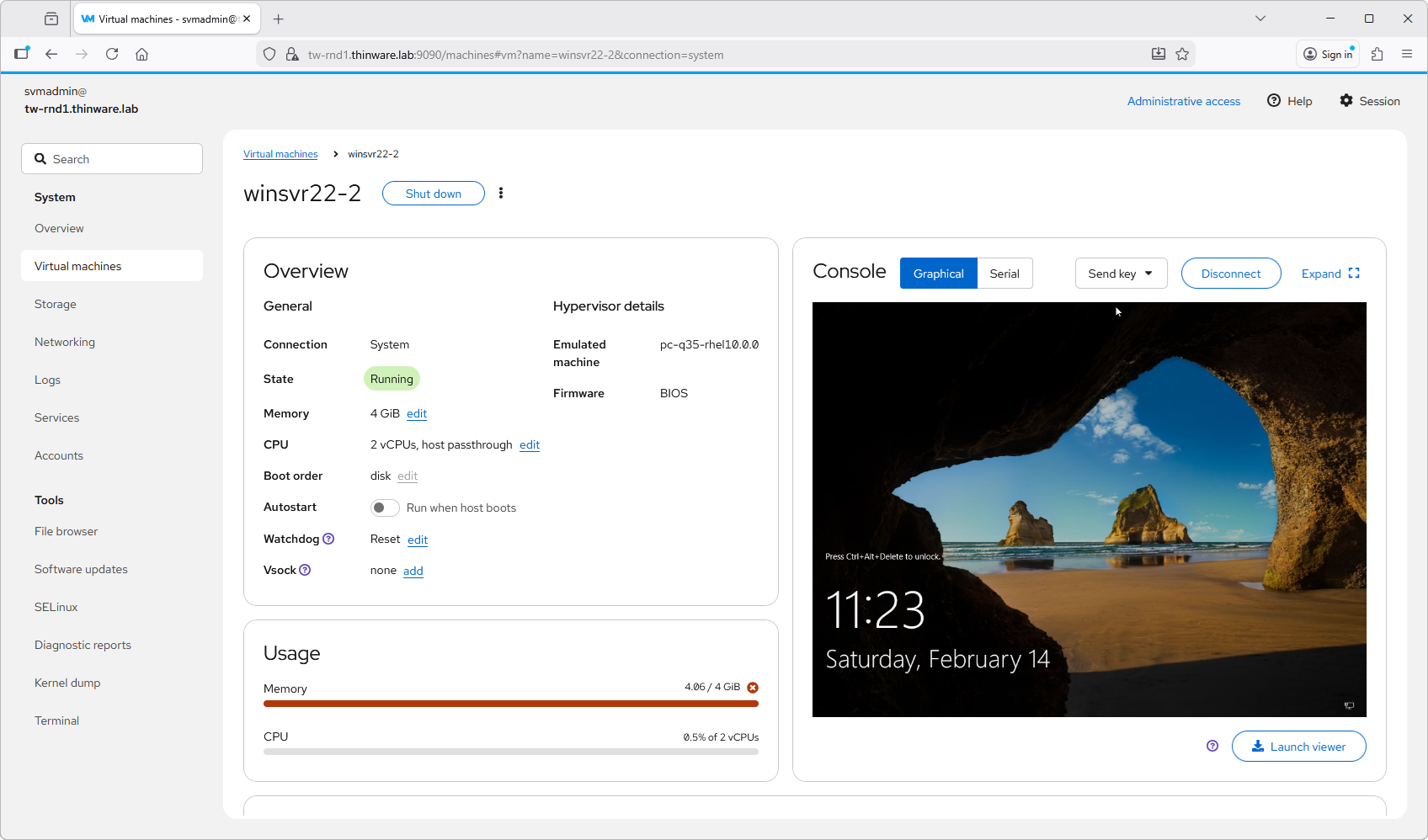Click Administrative access
The image size is (1428, 840).
coord(1184,101)
